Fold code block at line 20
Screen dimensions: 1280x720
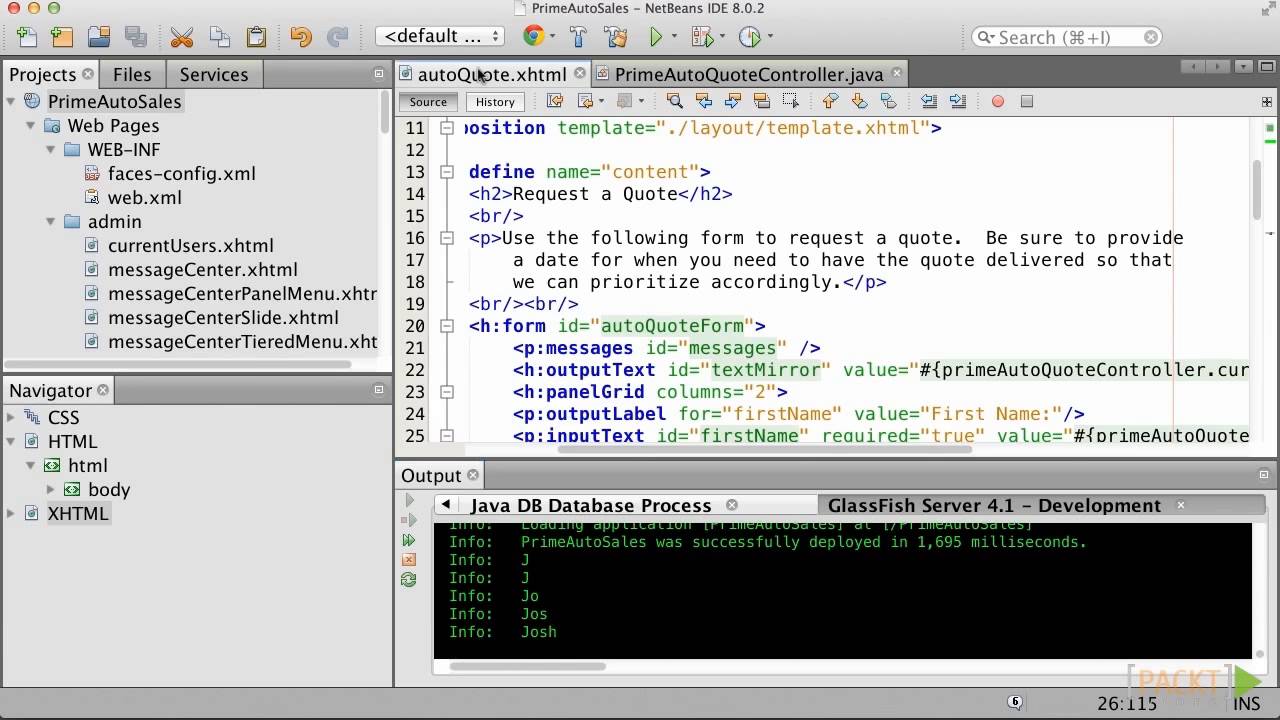[x=447, y=325]
